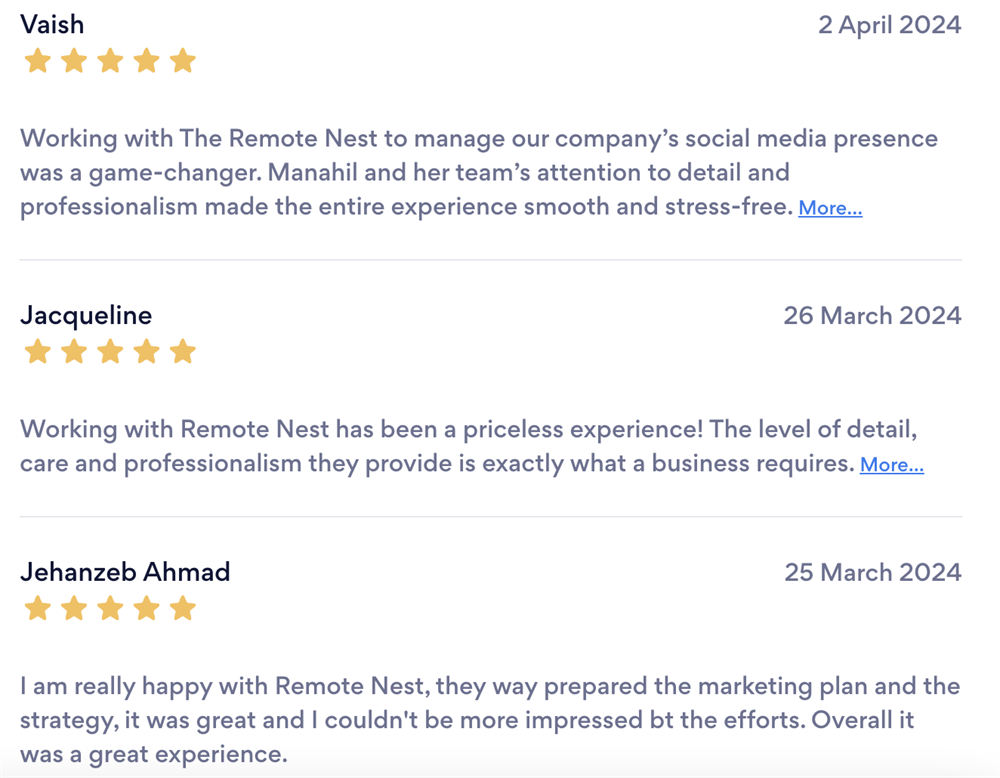This screenshot has width=1000, height=778.
Task: Expand Vaish's review with More link
Action: coord(830,208)
